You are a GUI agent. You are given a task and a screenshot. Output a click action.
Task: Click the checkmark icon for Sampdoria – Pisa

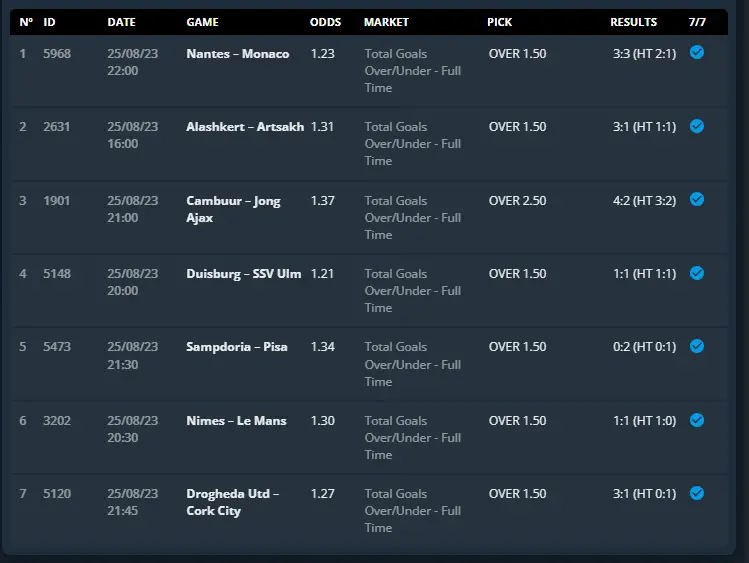point(696,346)
